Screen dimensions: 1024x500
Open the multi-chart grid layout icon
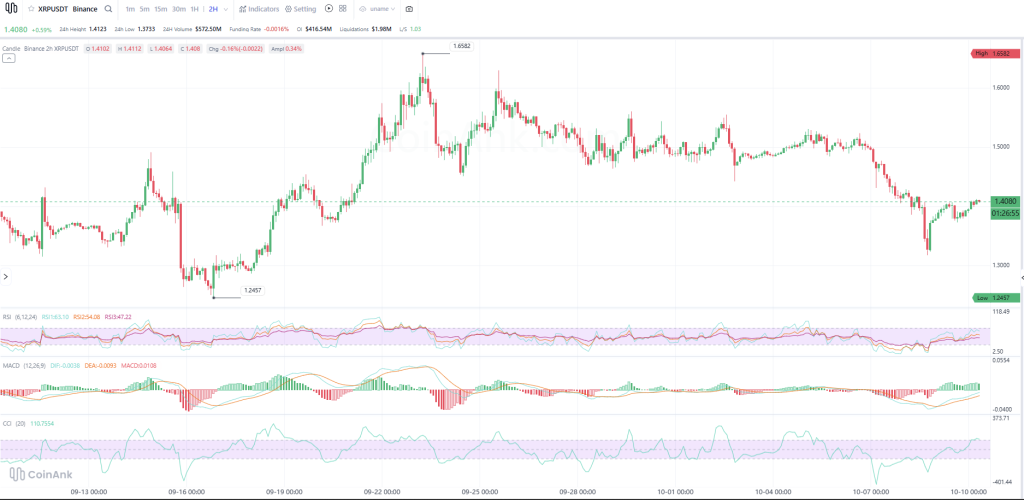tap(343, 9)
